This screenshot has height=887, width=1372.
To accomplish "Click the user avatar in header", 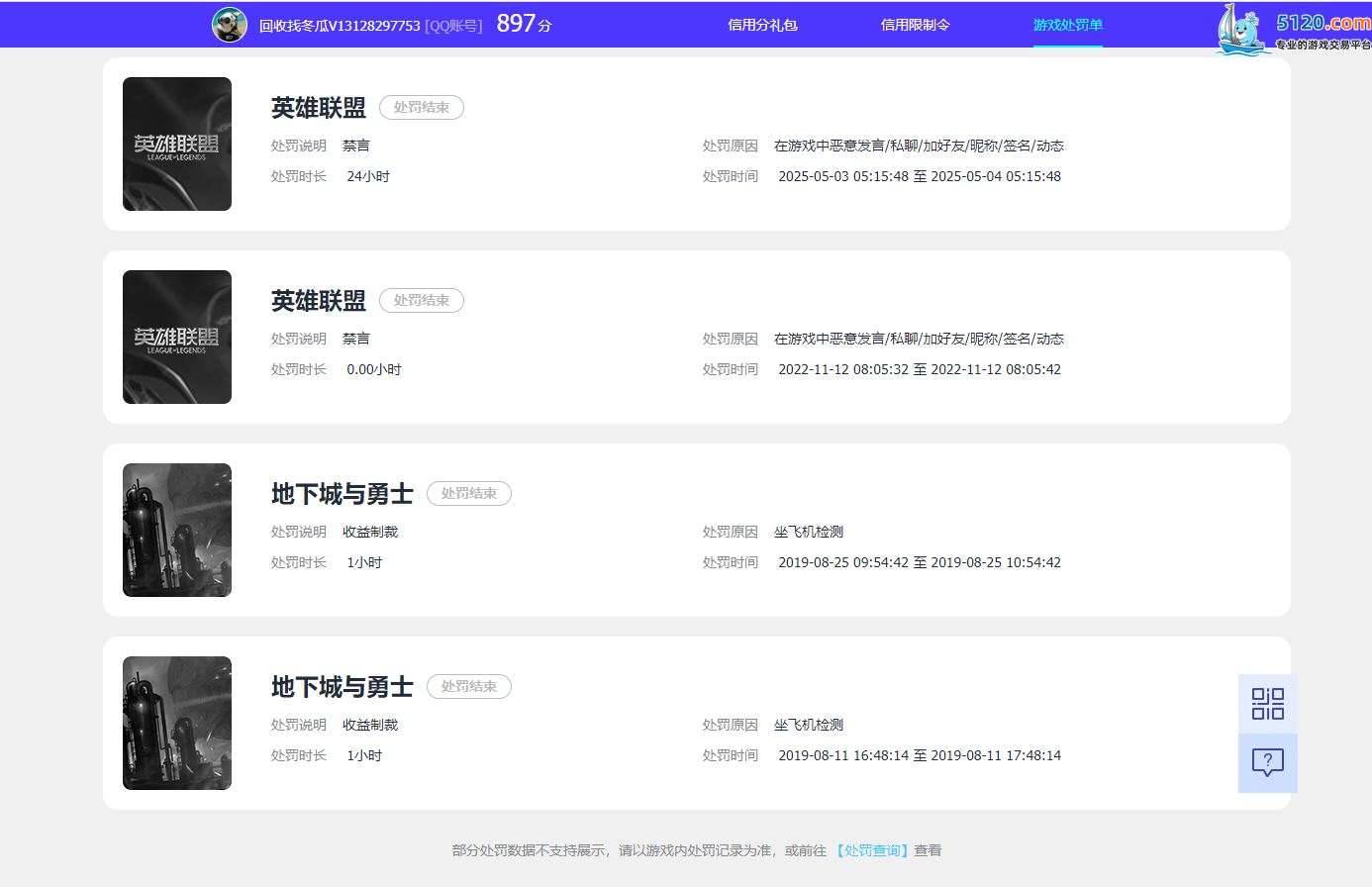I will (230, 24).
